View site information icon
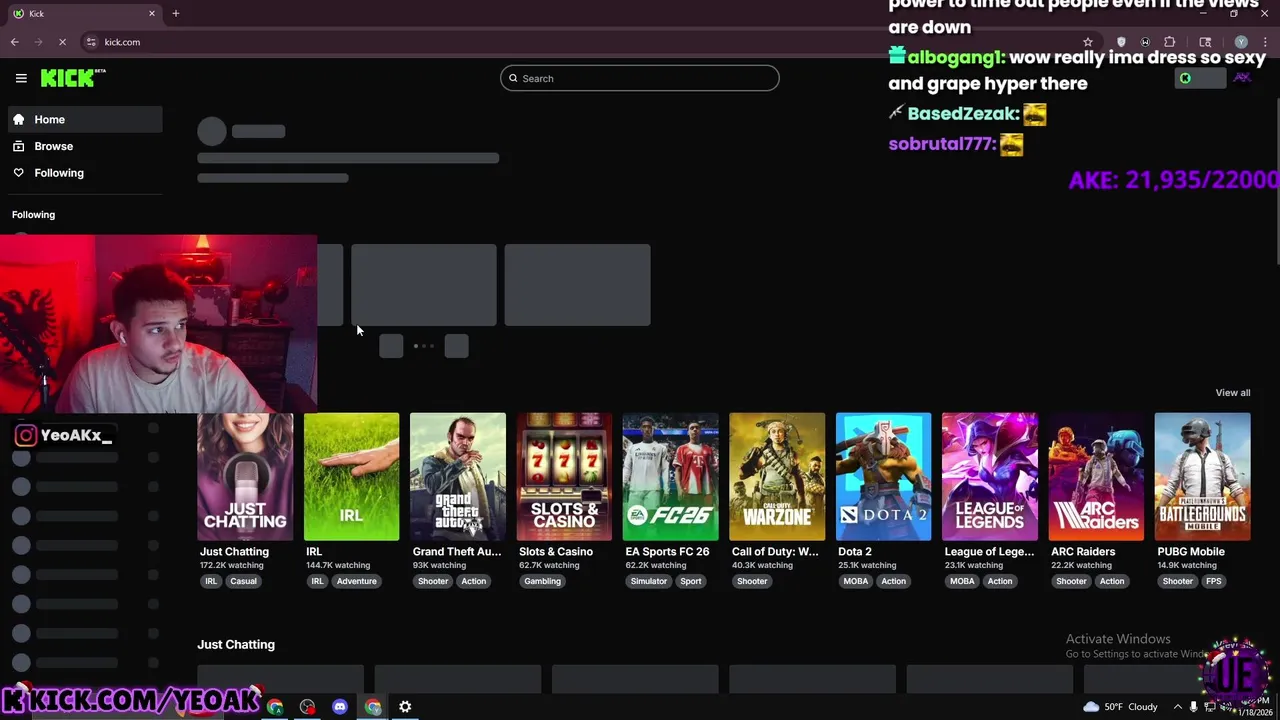The height and width of the screenshot is (720, 1280). pyautogui.click(x=91, y=42)
